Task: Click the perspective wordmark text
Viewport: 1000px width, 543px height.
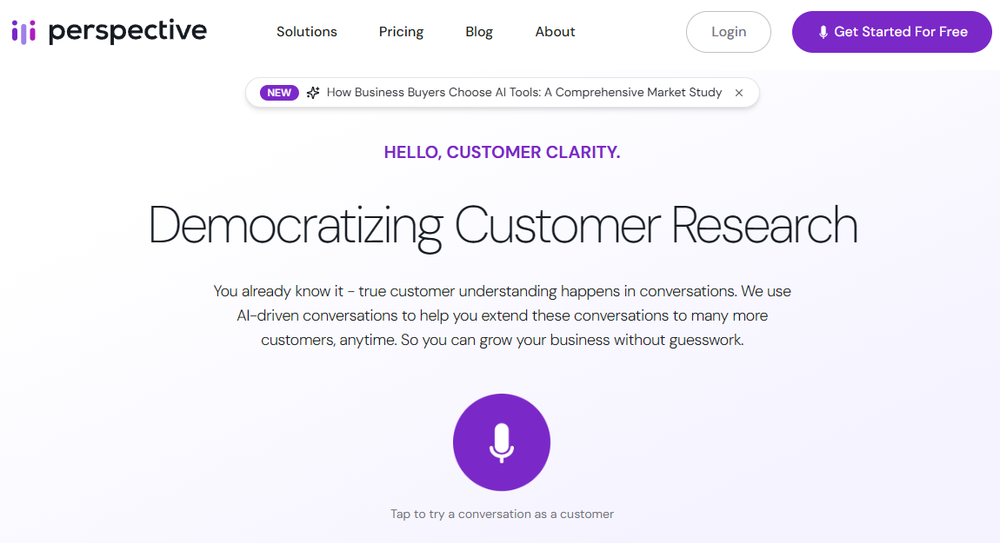Action: (128, 31)
